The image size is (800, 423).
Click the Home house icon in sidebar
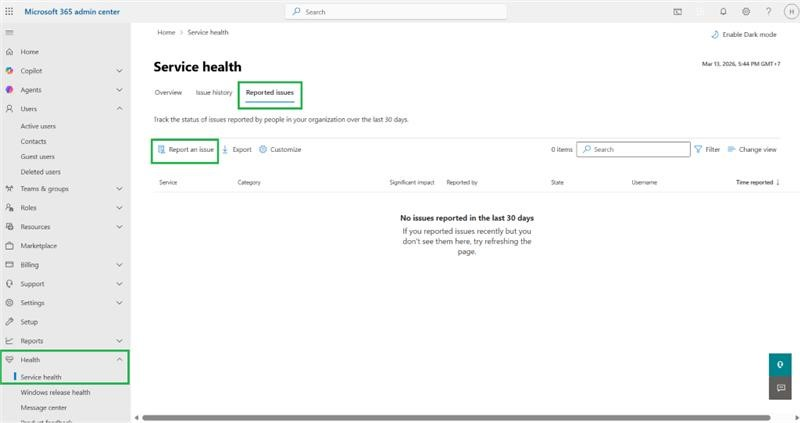(x=9, y=52)
